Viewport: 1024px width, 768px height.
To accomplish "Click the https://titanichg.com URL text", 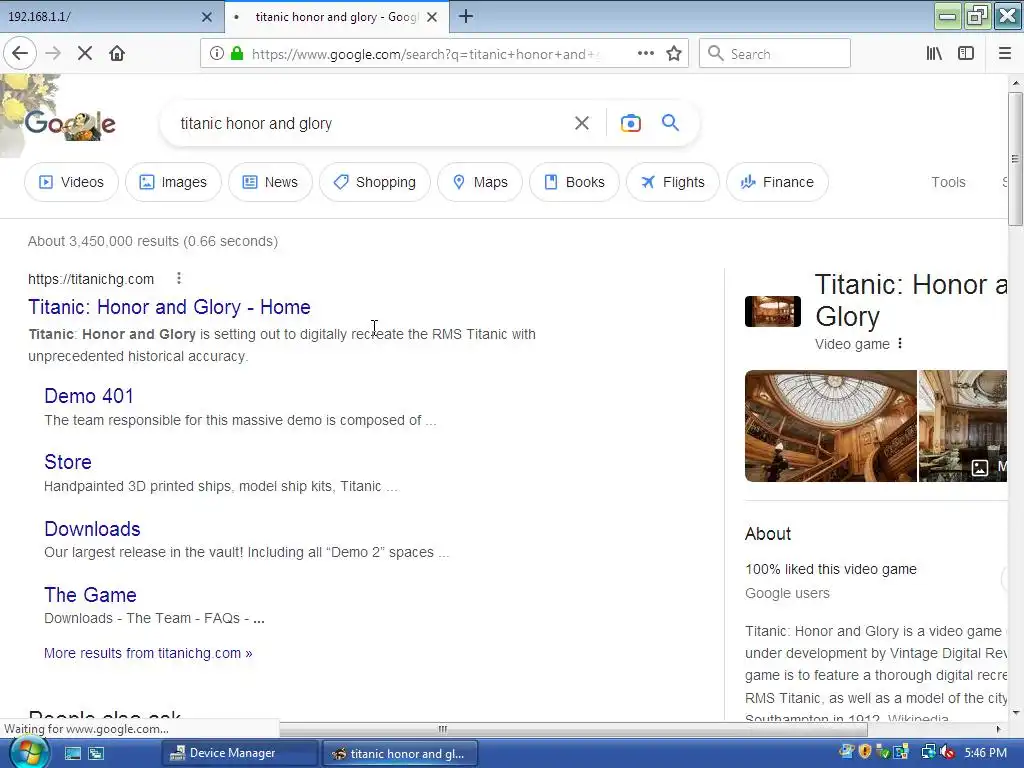I will coord(91,279).
